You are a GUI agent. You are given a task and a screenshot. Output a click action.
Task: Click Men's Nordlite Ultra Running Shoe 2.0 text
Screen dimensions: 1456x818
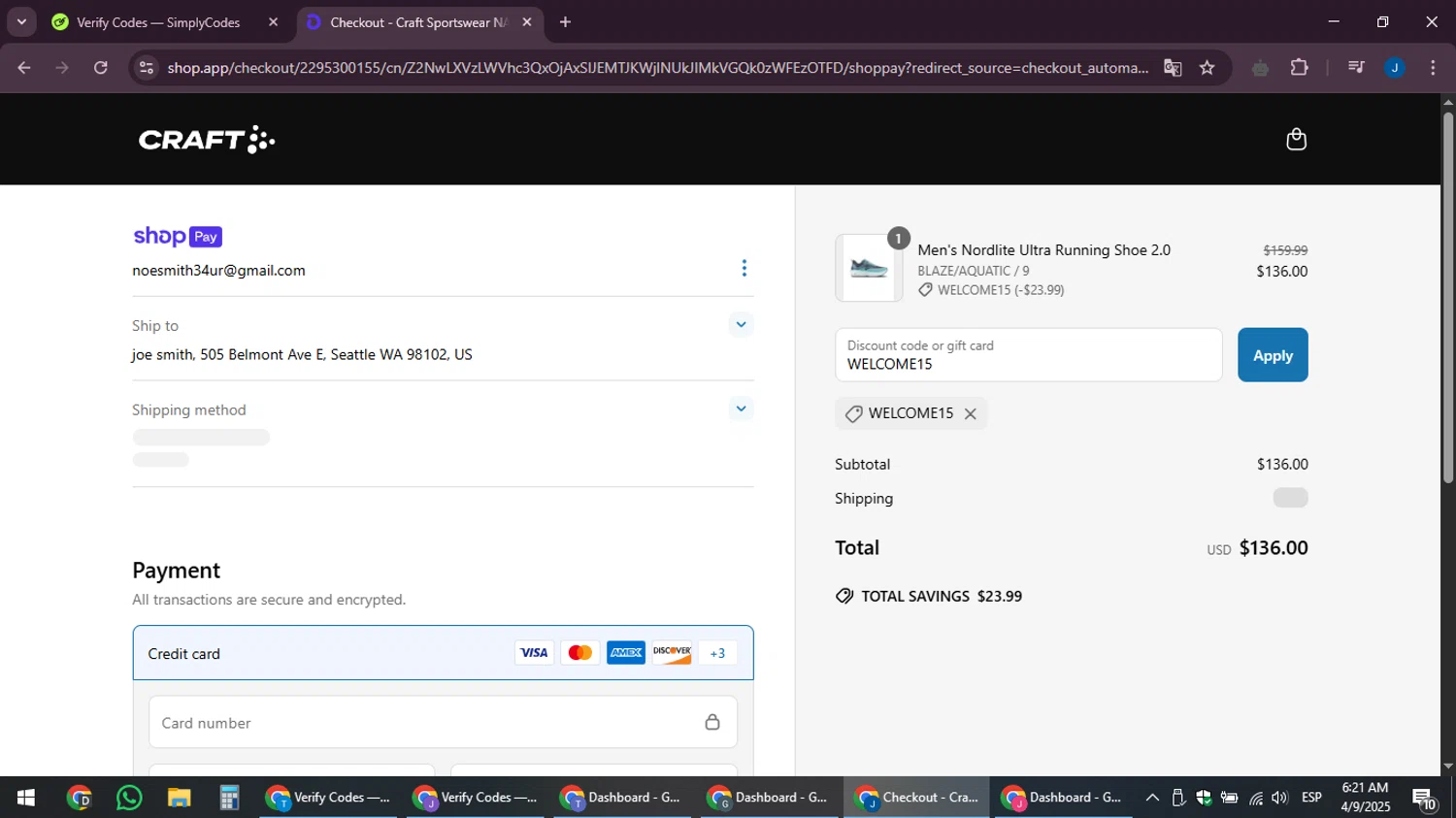1043,250
